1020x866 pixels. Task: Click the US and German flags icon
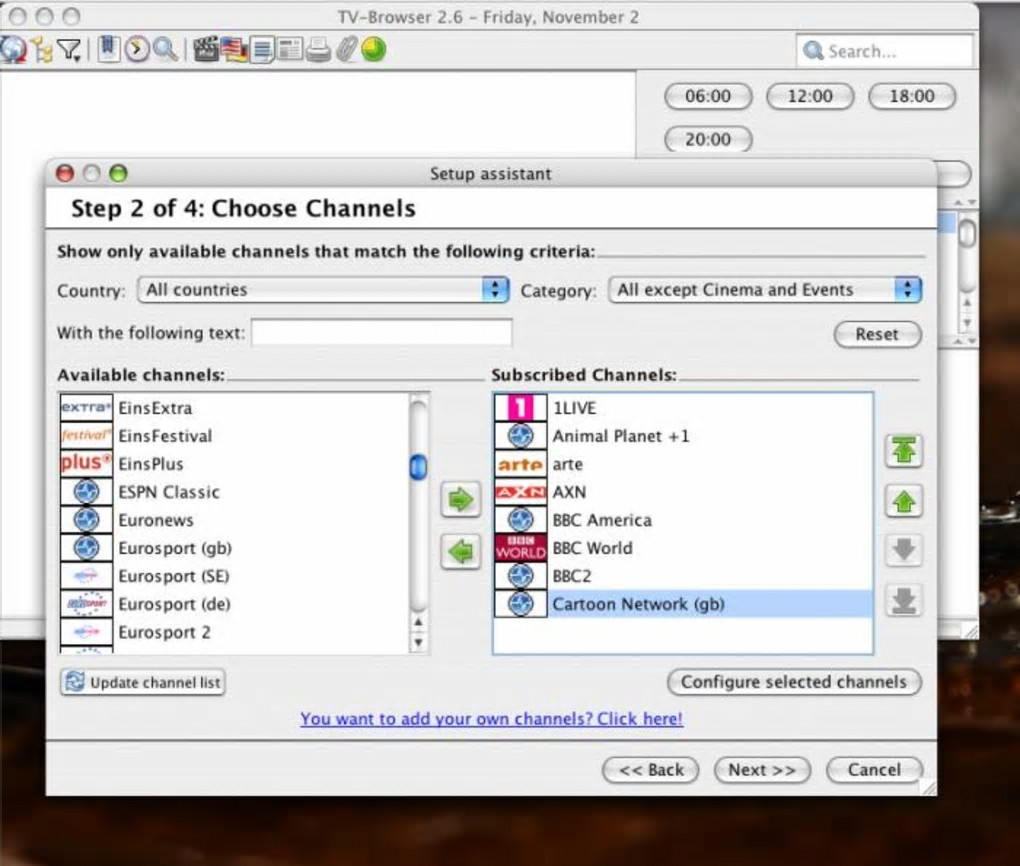pos(234,50)
